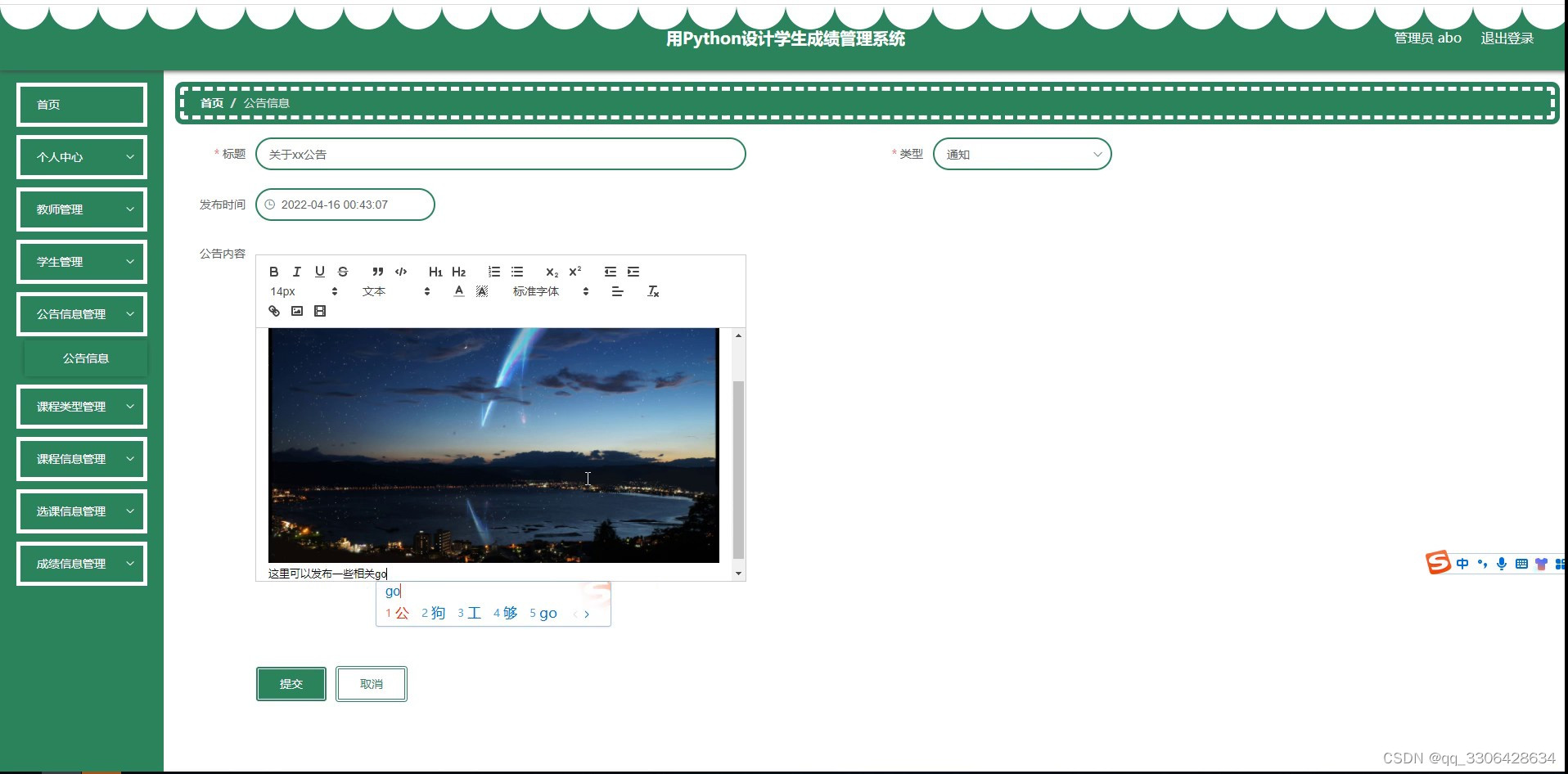Screen dimensions: 1568x774
Task: Show next page of IME candidates
Action: click(587, 614)
